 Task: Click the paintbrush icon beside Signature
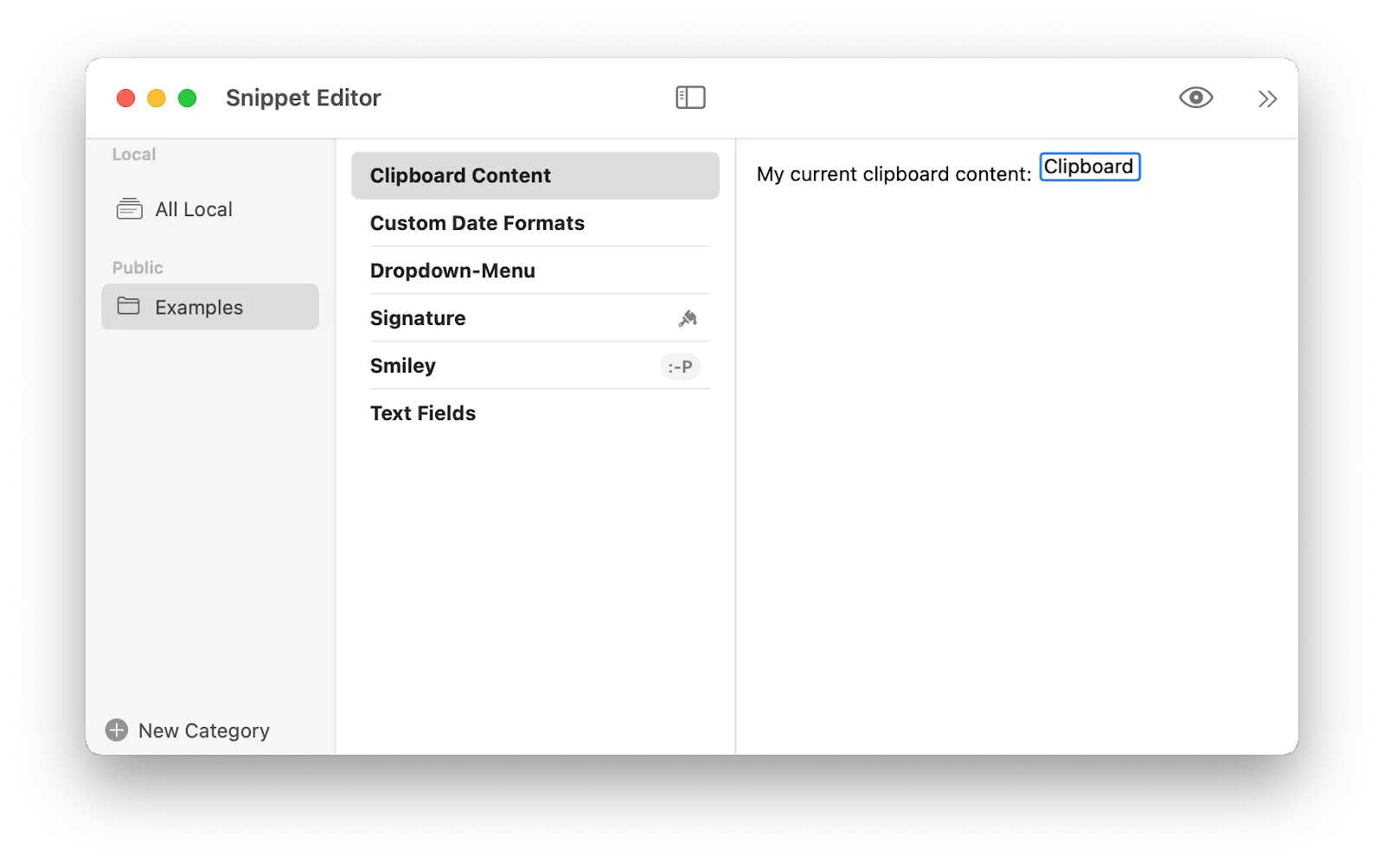point(687,318)
